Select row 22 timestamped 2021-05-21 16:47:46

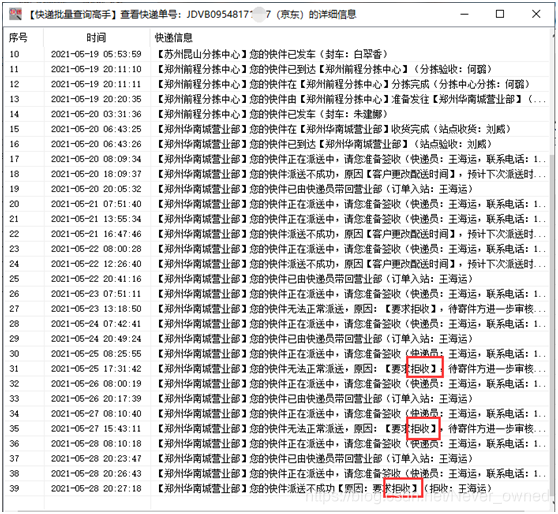coord(276,234)
